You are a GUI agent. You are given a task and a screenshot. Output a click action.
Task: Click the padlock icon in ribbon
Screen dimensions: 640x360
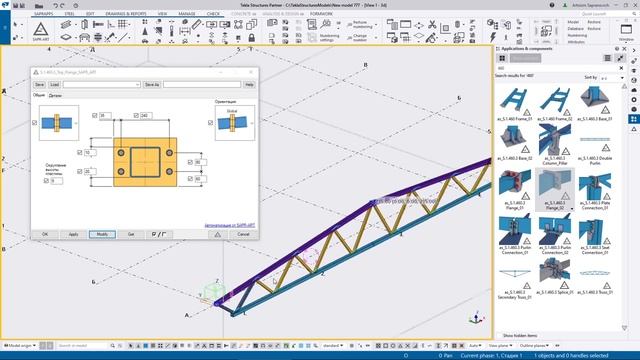251,38
